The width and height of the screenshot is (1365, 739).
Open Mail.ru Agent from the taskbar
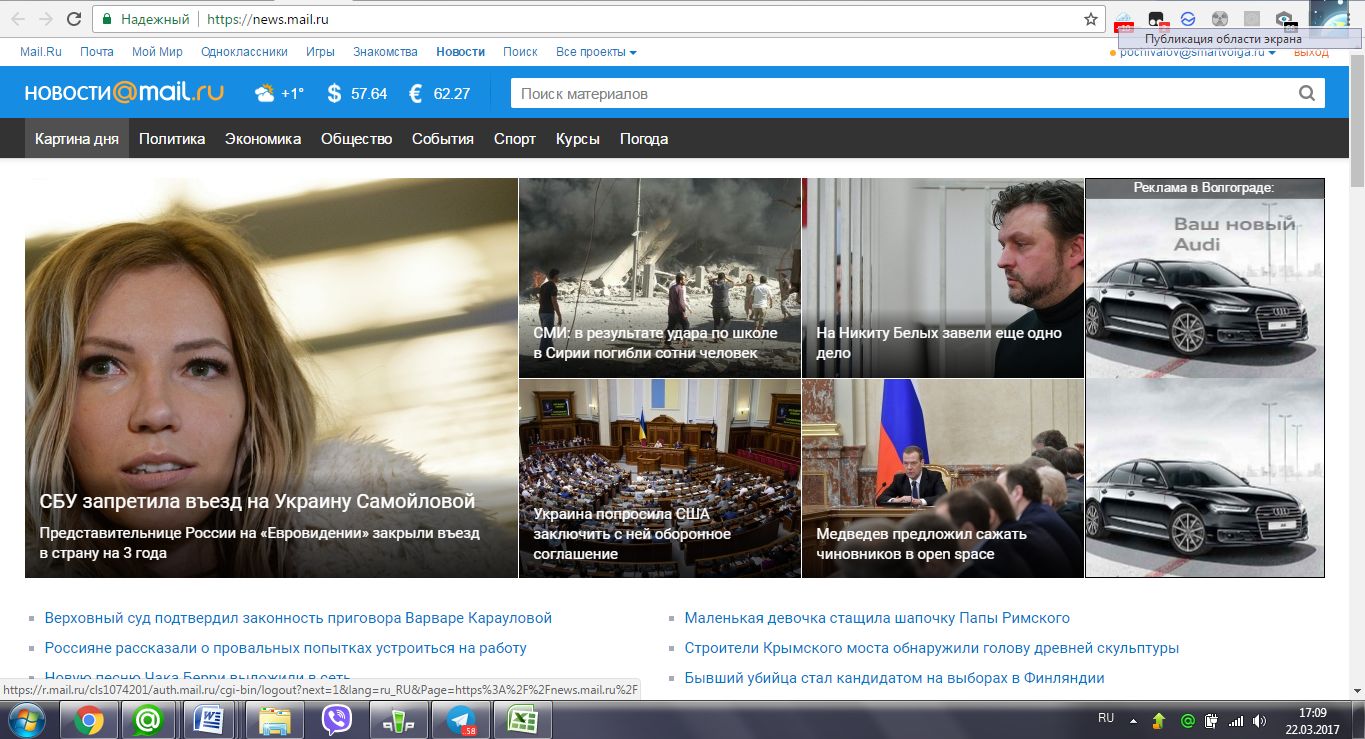[150, 720]
